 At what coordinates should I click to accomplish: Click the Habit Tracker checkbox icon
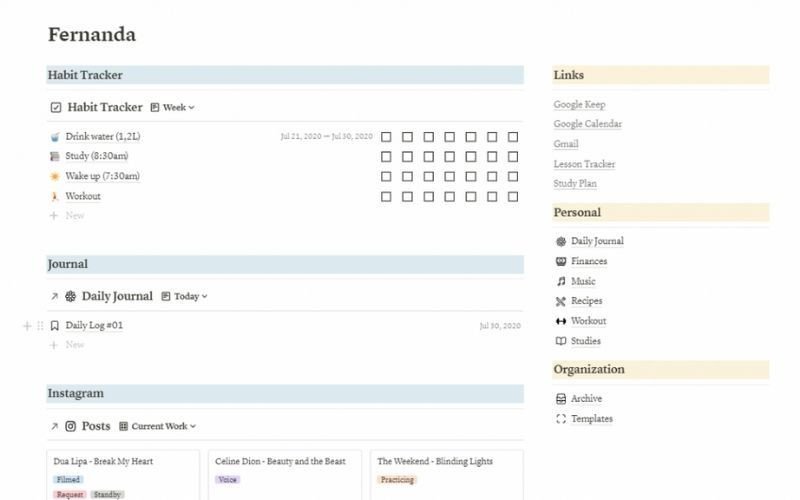(56, 107)
